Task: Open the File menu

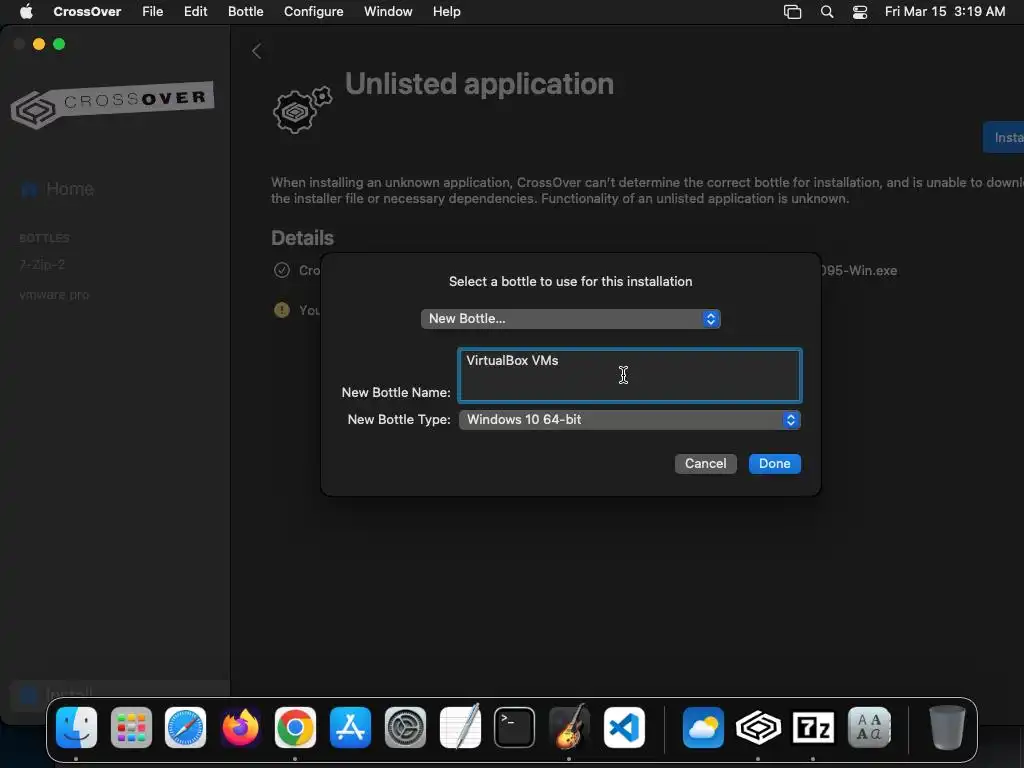Action: tap(153, 11)
